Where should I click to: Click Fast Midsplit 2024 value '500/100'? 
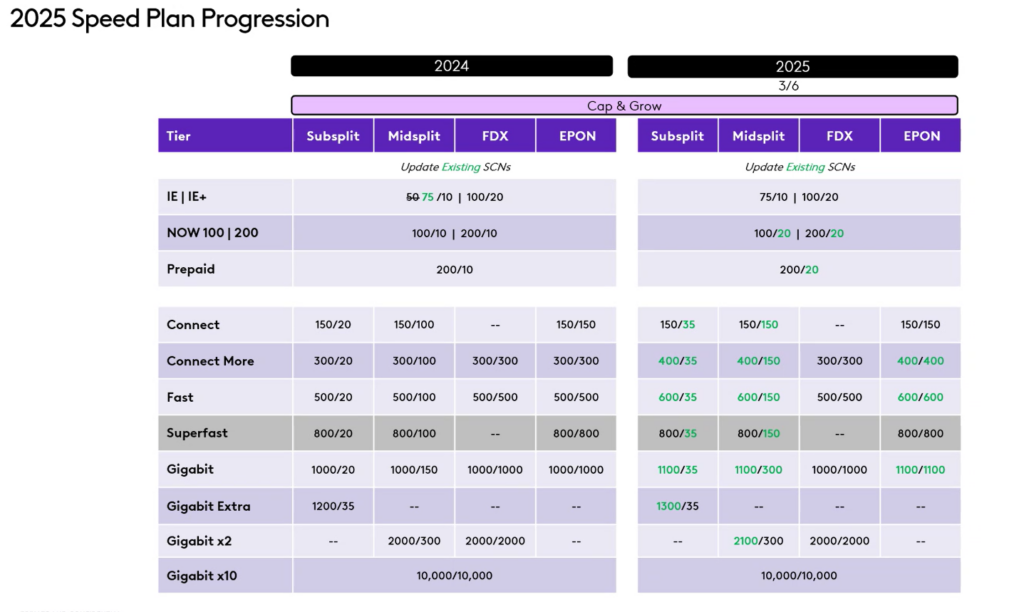(x=414, y=397)
